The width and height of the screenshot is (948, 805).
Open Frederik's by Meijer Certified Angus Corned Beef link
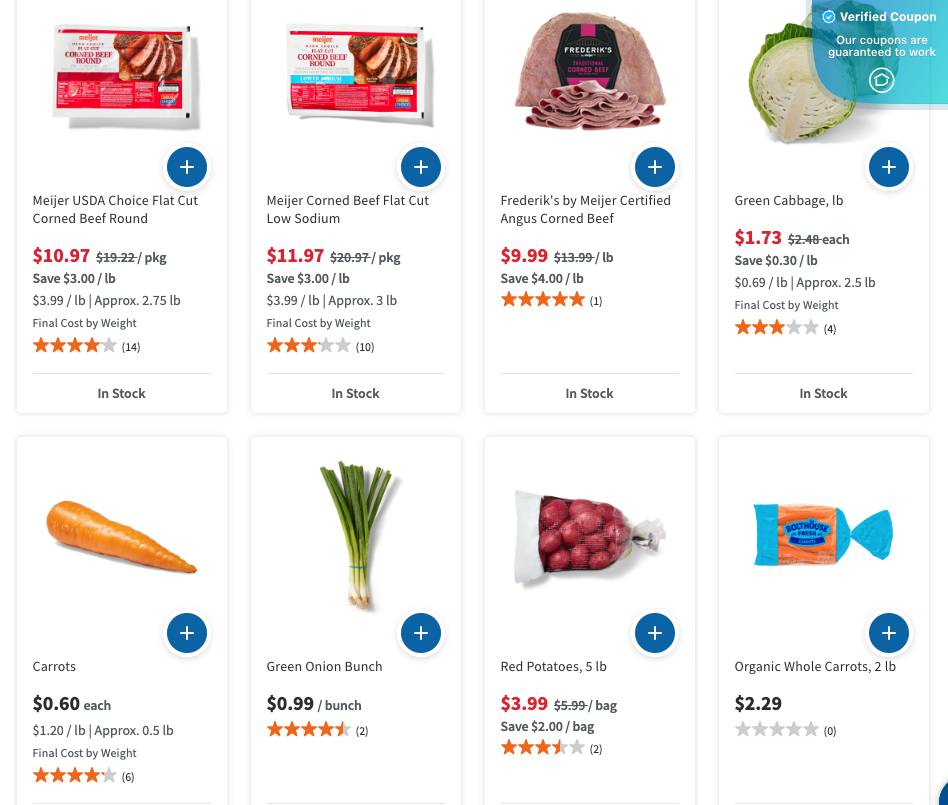585,209
